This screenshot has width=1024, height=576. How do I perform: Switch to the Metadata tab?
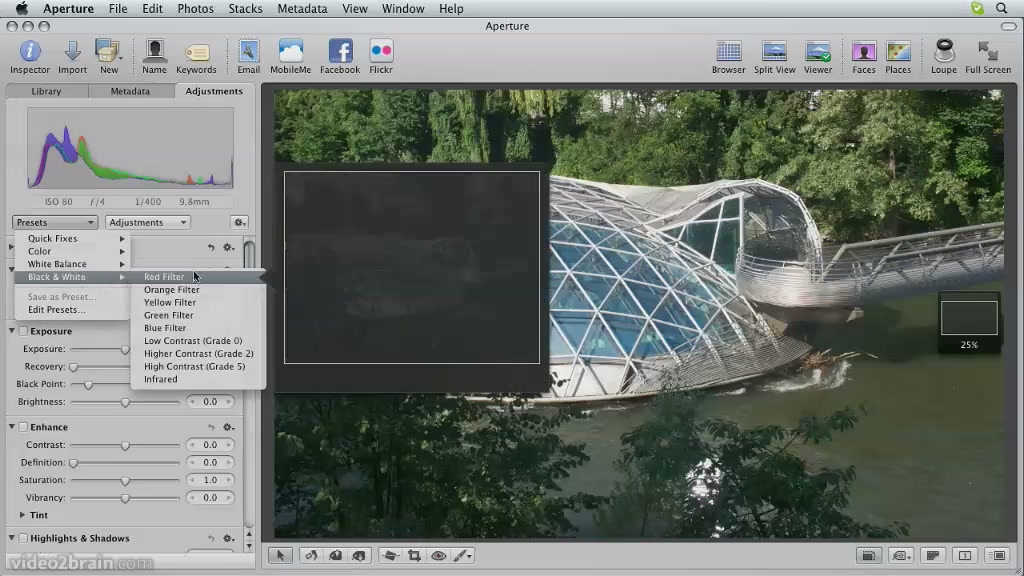(x=130, y=91)
